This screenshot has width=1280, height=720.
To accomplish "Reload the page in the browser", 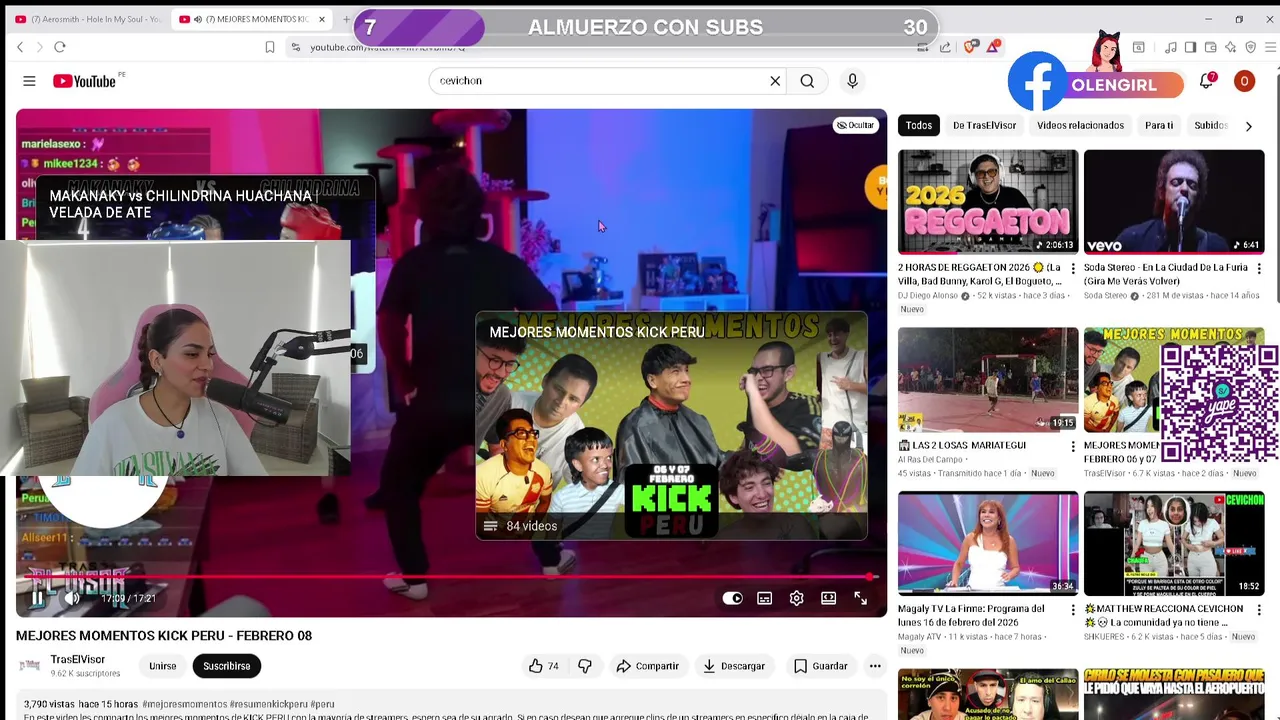I will pyautogui.click(x=60, y=47).
